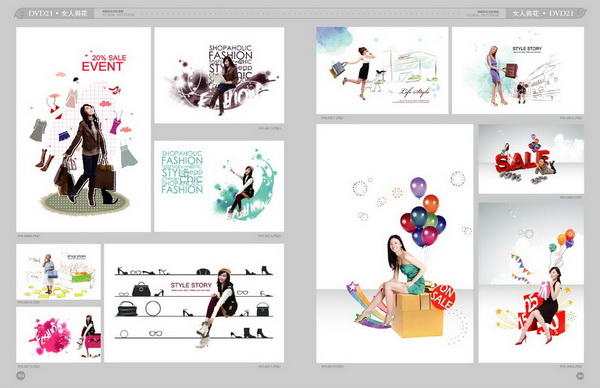
Task: Select the Life Style running woman thumbnail
Action: click(x=382, y=70)
